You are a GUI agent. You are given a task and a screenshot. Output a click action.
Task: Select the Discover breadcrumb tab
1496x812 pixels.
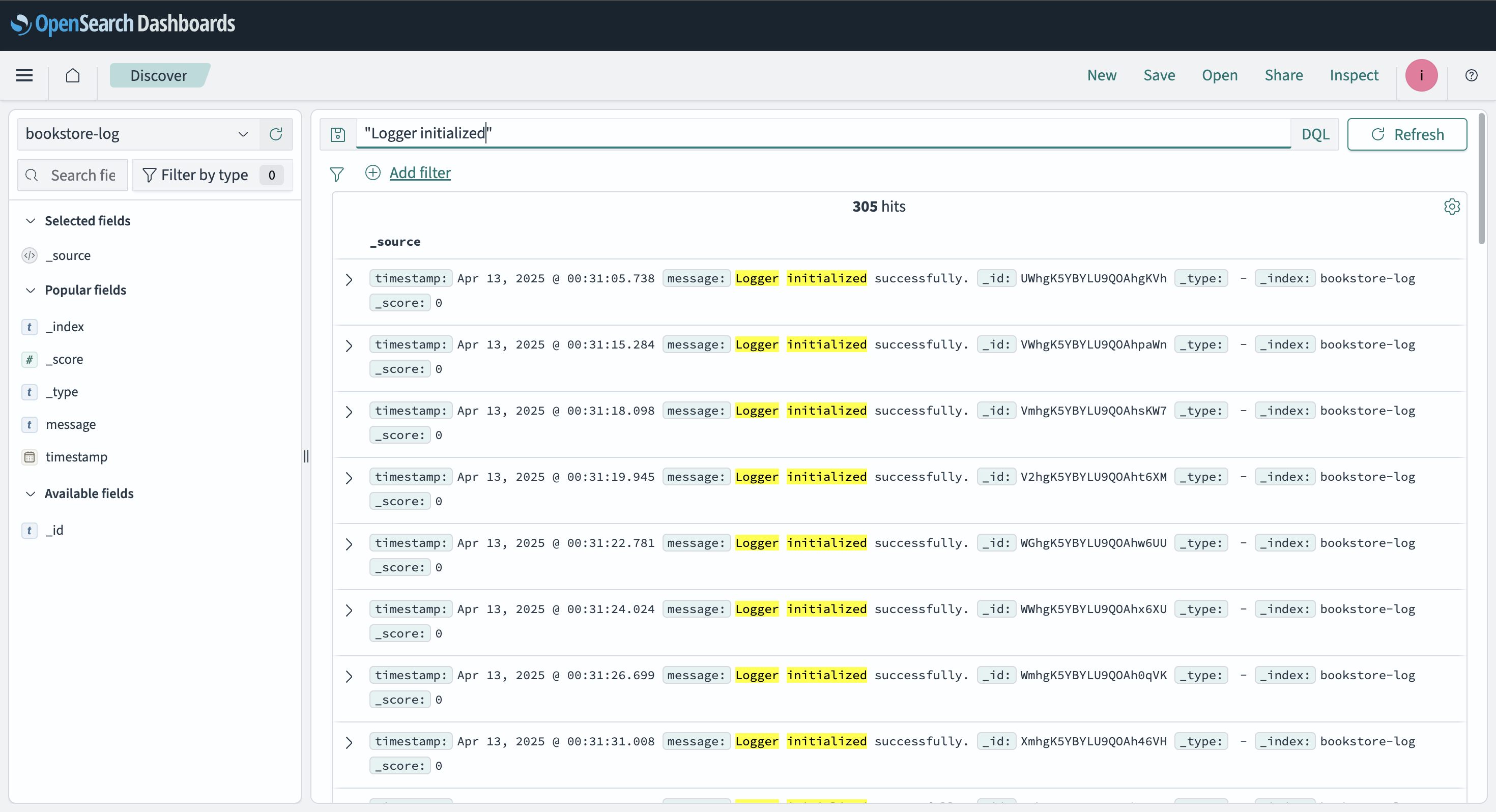click(x=159, y=75)
